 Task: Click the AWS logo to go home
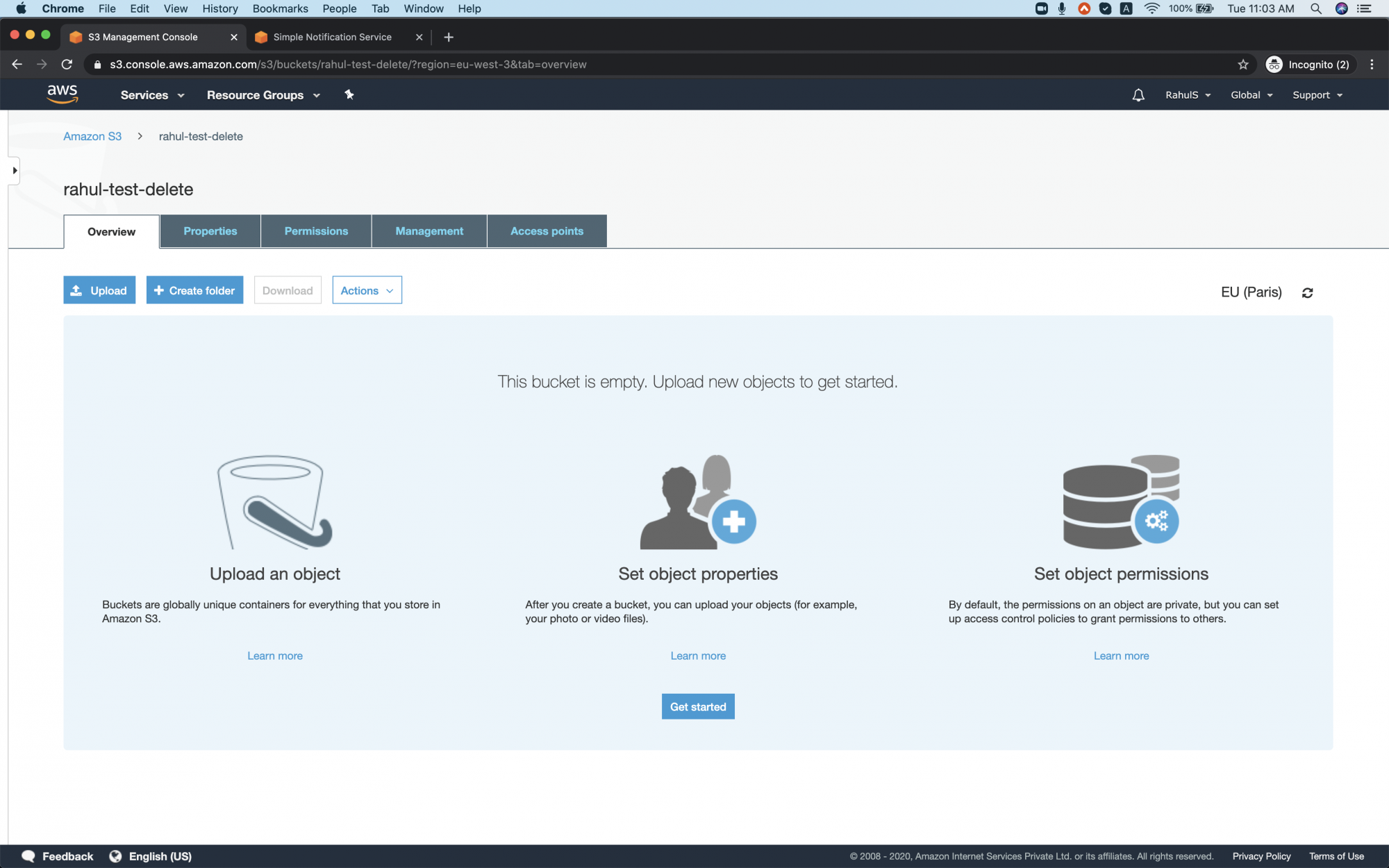point(63,94)
